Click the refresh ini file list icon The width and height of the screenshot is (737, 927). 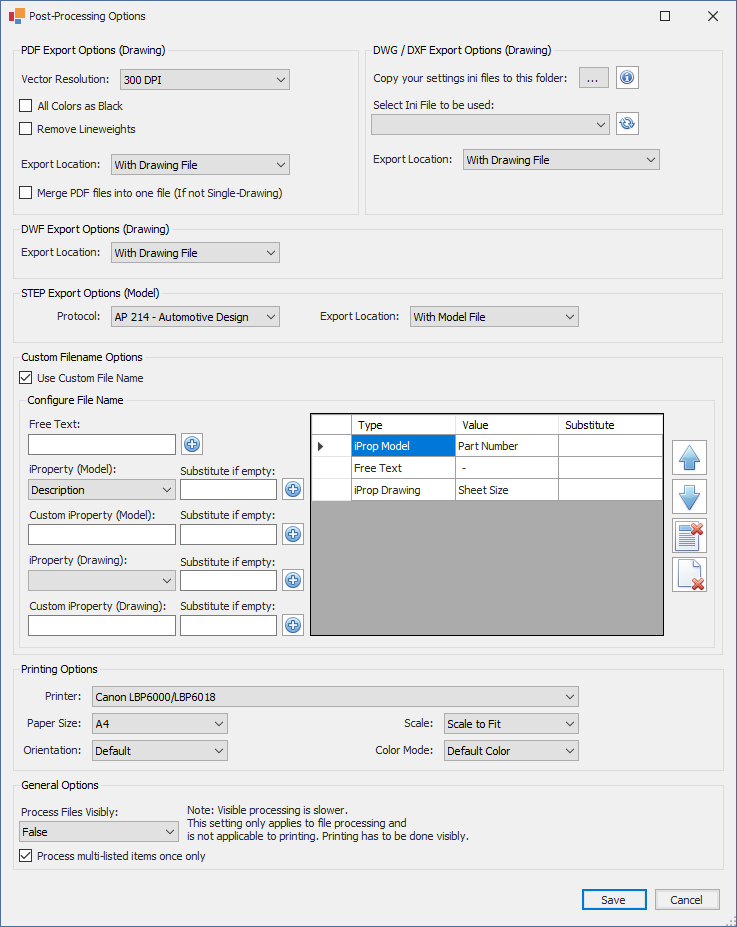[x=627, y=124]
